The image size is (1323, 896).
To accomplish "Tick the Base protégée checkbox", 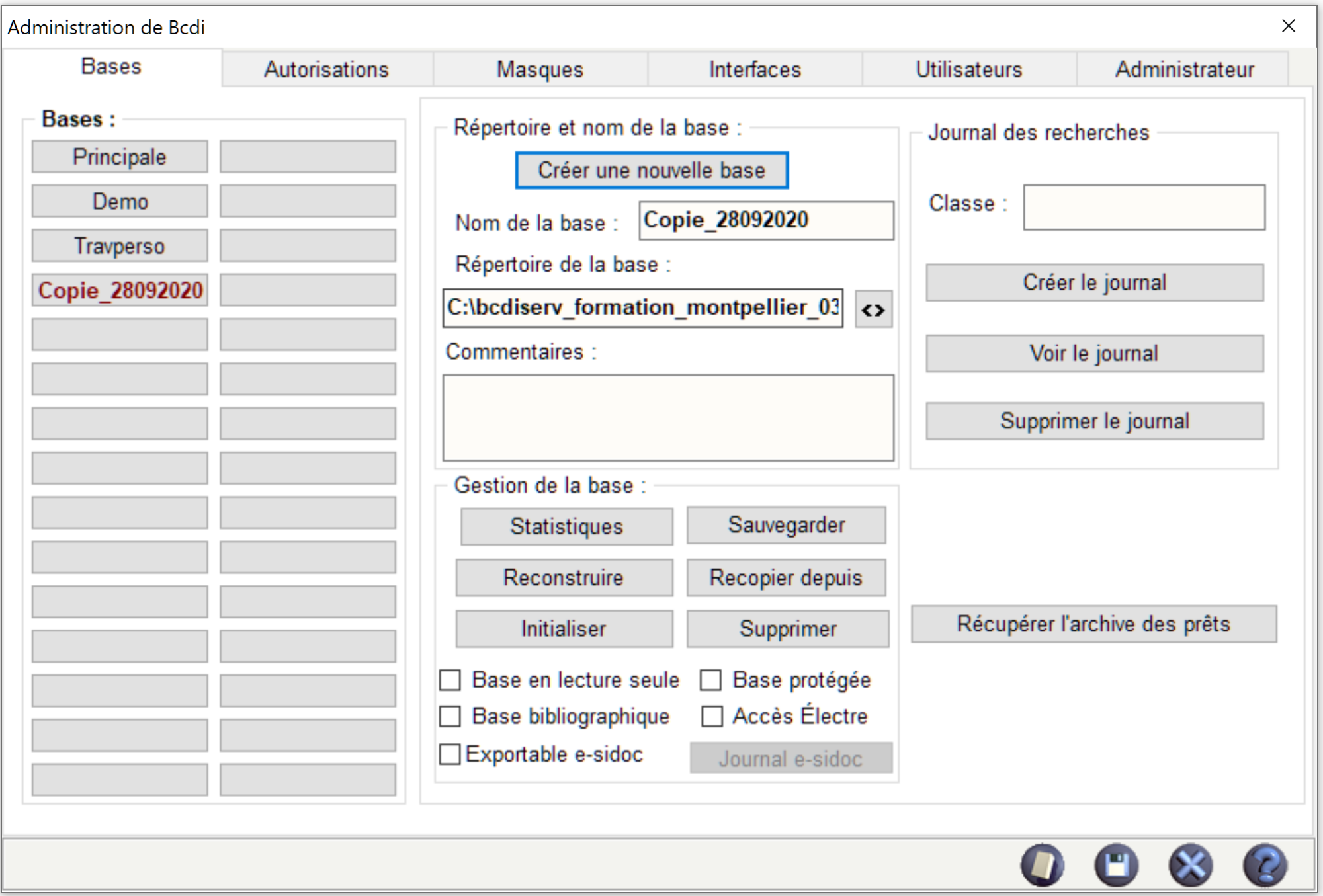I will pyautogui.click(x=710, y=680).
